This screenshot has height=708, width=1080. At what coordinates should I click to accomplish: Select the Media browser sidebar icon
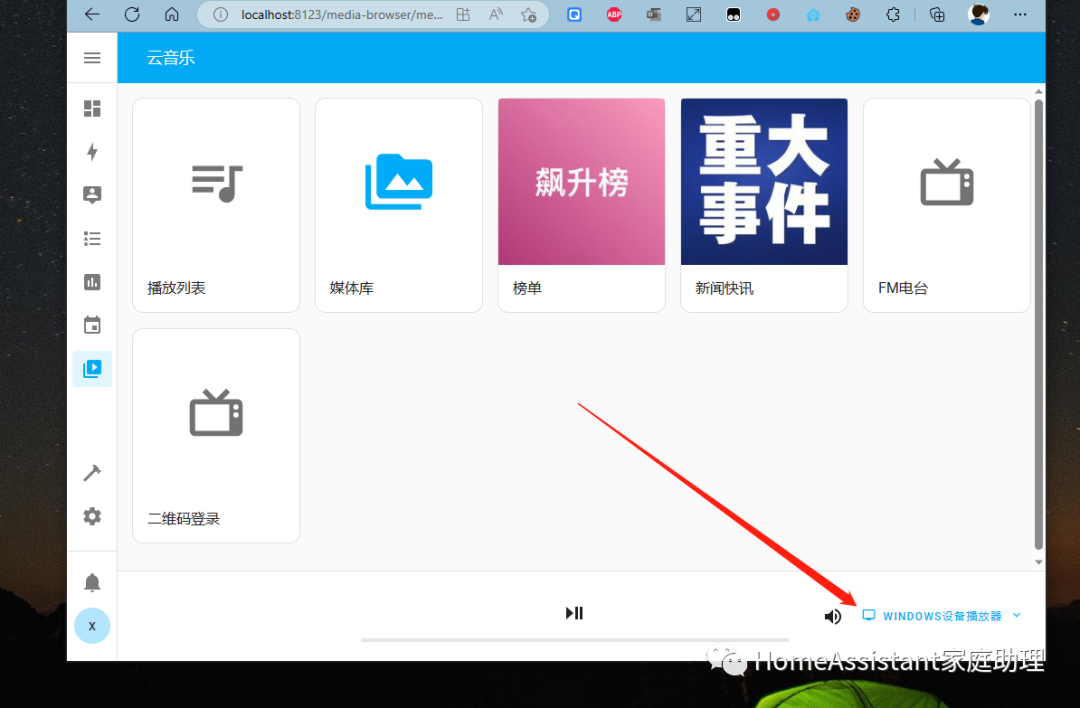92,368
